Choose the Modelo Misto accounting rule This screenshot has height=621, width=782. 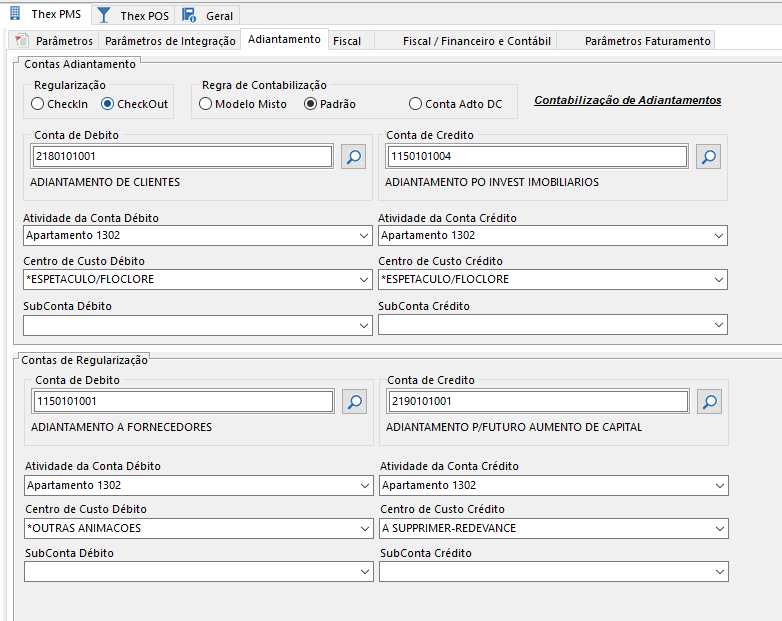[206, 104]
